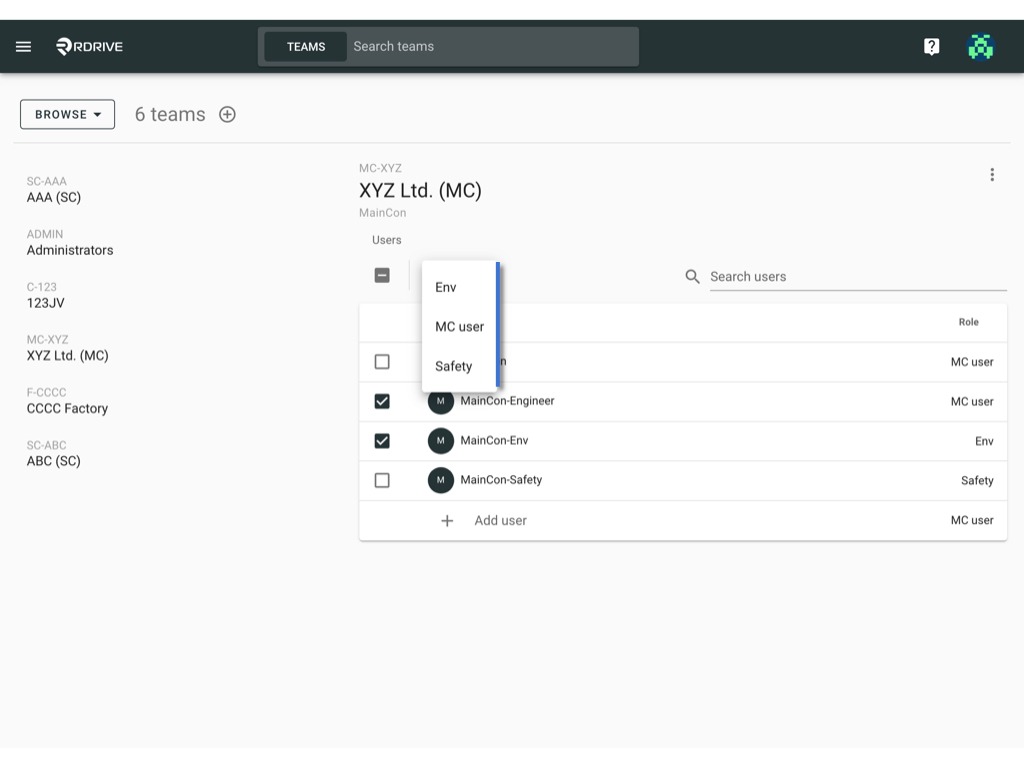Image resolution: width=1024 pixels, height=768 pixels.
Task: Open the Add user role dropdown
Action: pos(972,520)
